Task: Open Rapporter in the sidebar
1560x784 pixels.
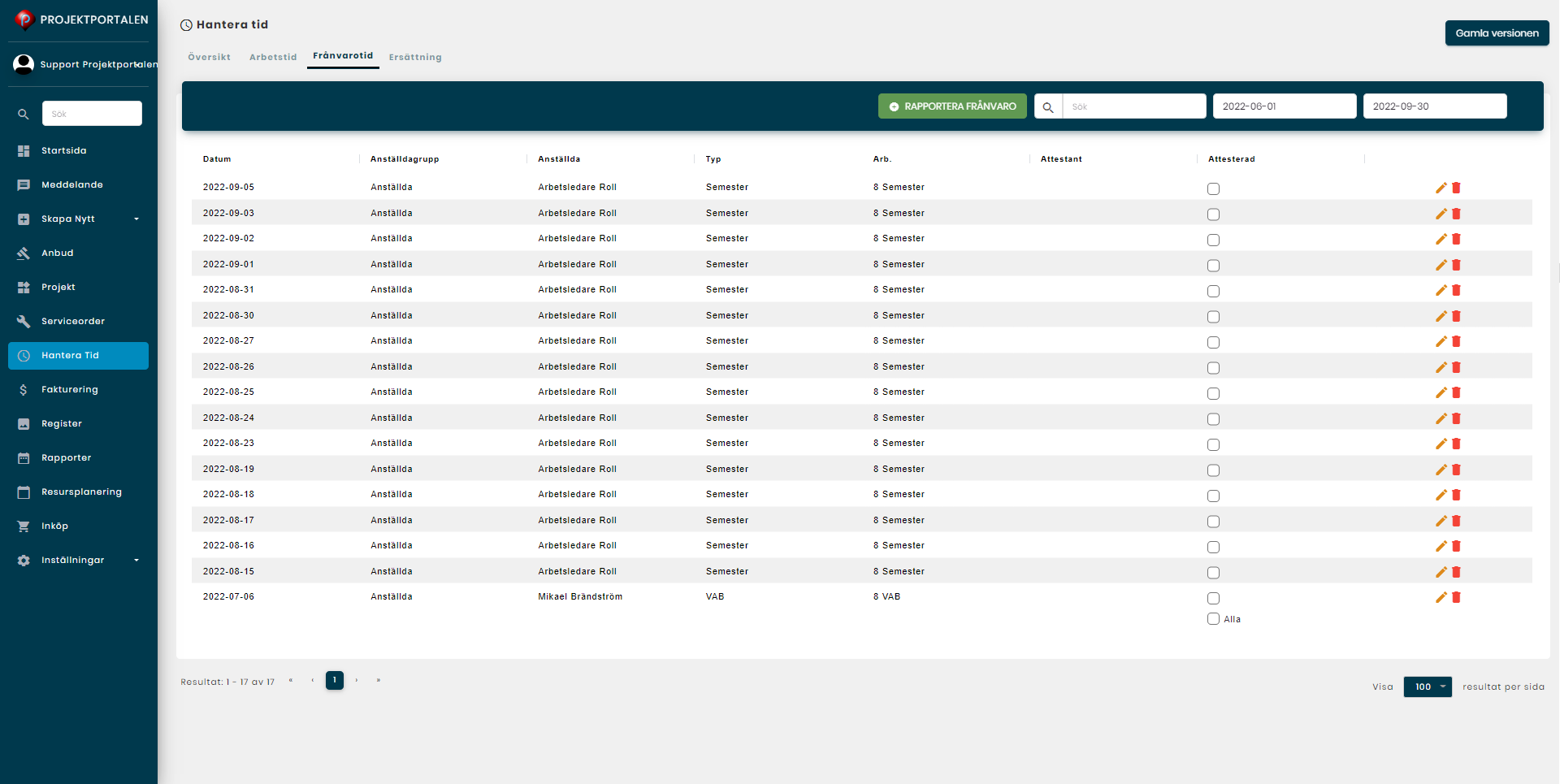Action: coord(78,457)
